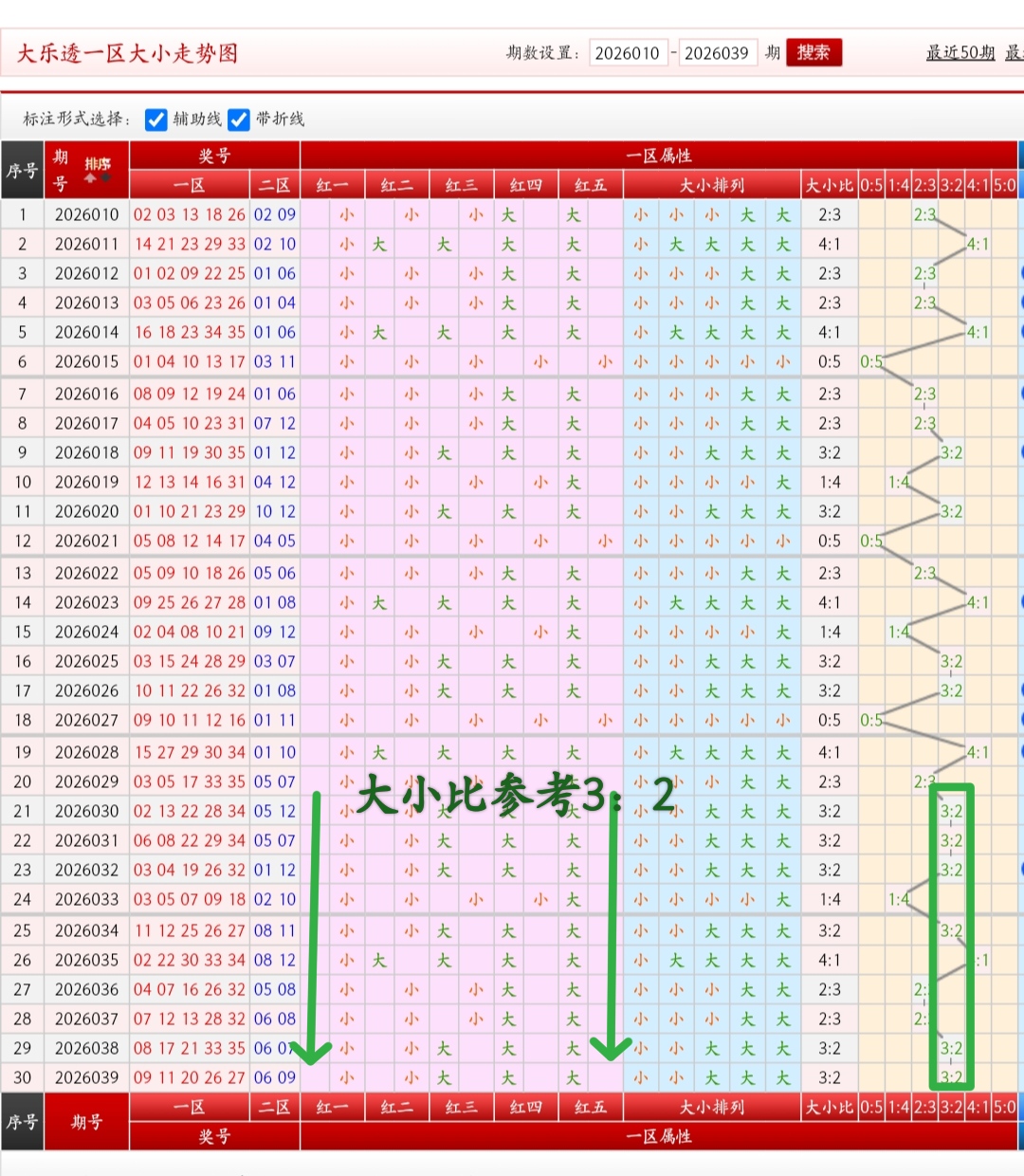Open the 最近50期 link
The height and width of the screenshot is (1176, 1024).
click(960, 53)
